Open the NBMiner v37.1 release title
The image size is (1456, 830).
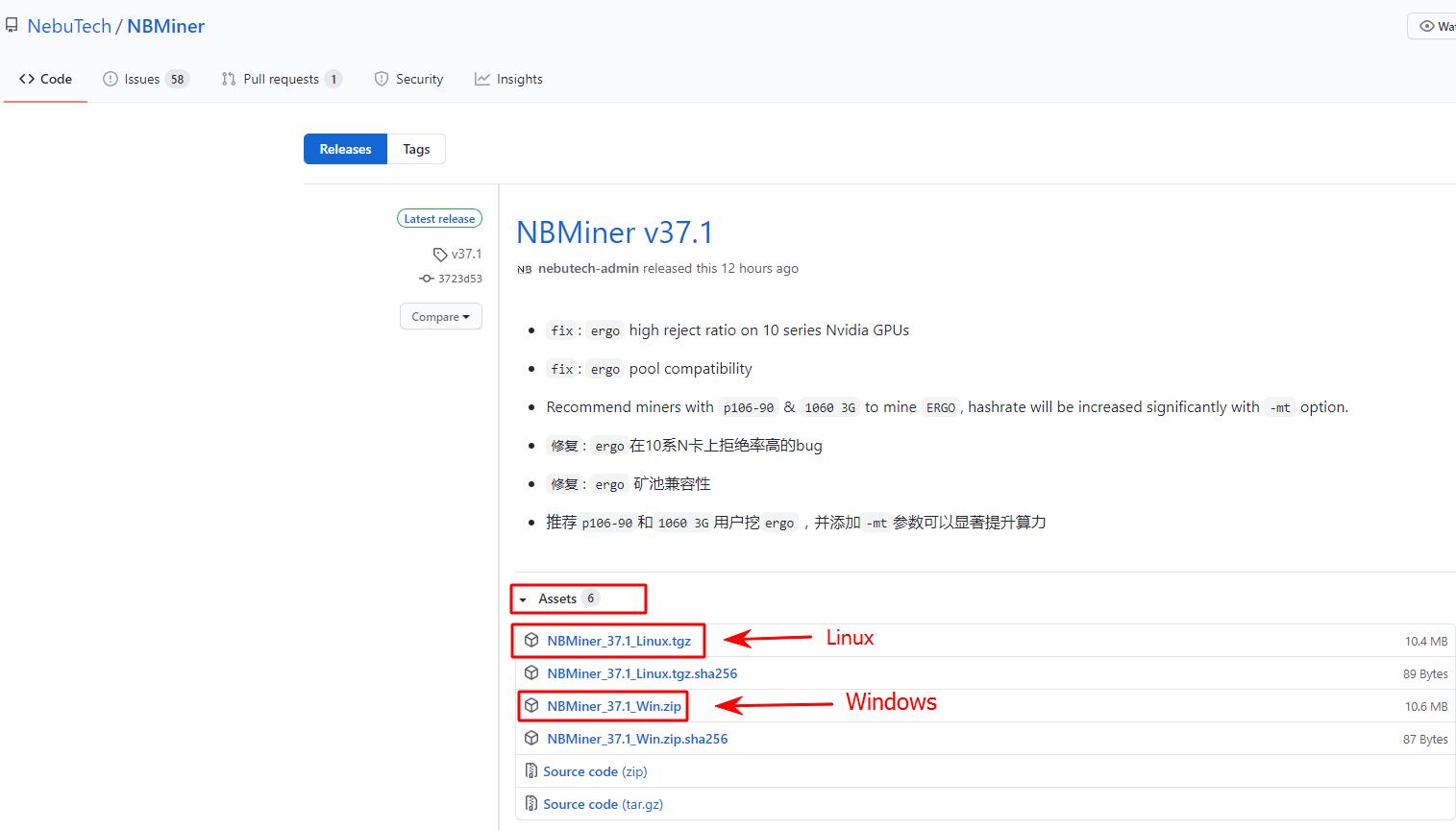coord(615,232)
